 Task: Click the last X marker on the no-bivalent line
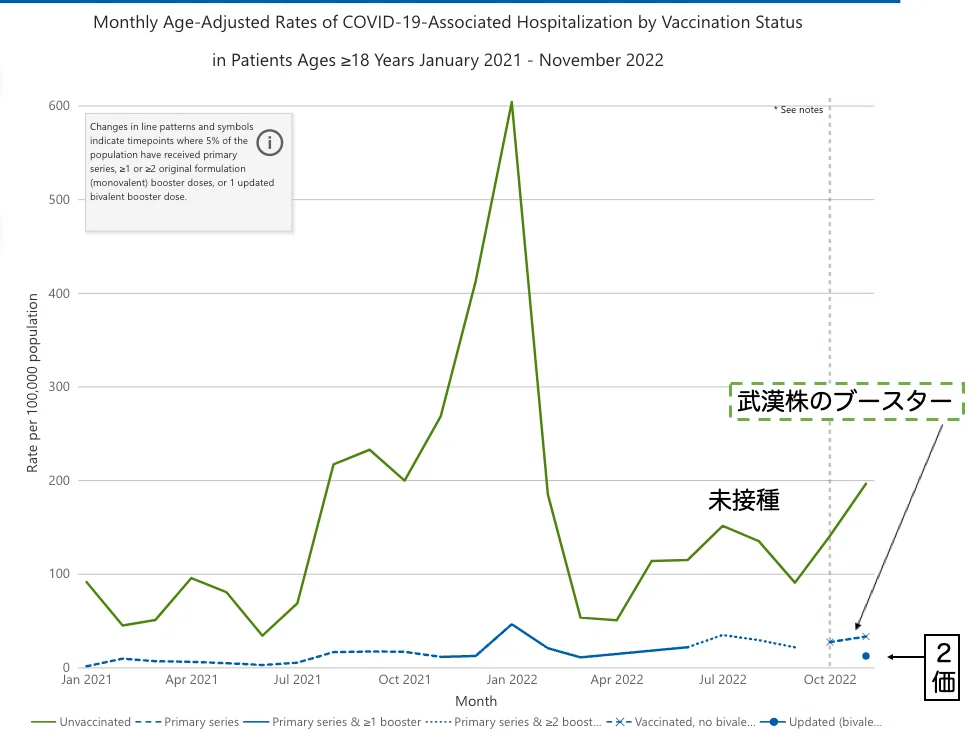[865, 636]
